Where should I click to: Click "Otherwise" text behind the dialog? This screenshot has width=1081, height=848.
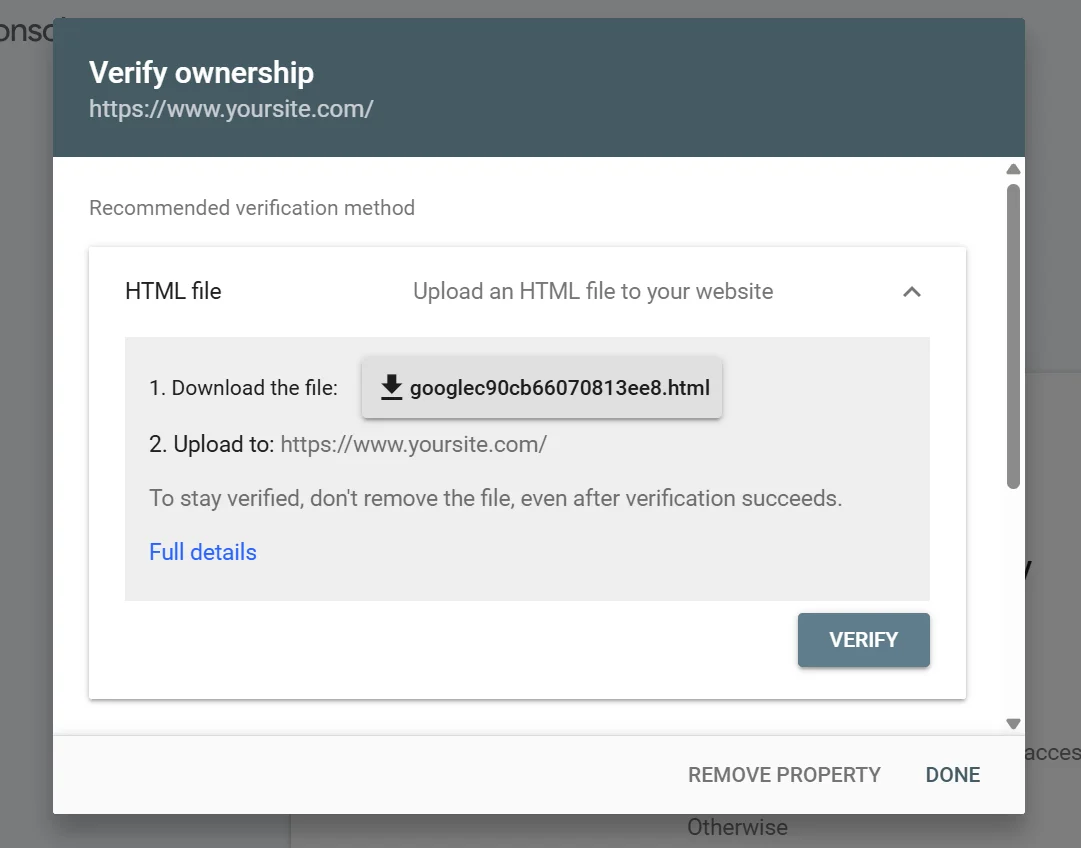point(737,828)
